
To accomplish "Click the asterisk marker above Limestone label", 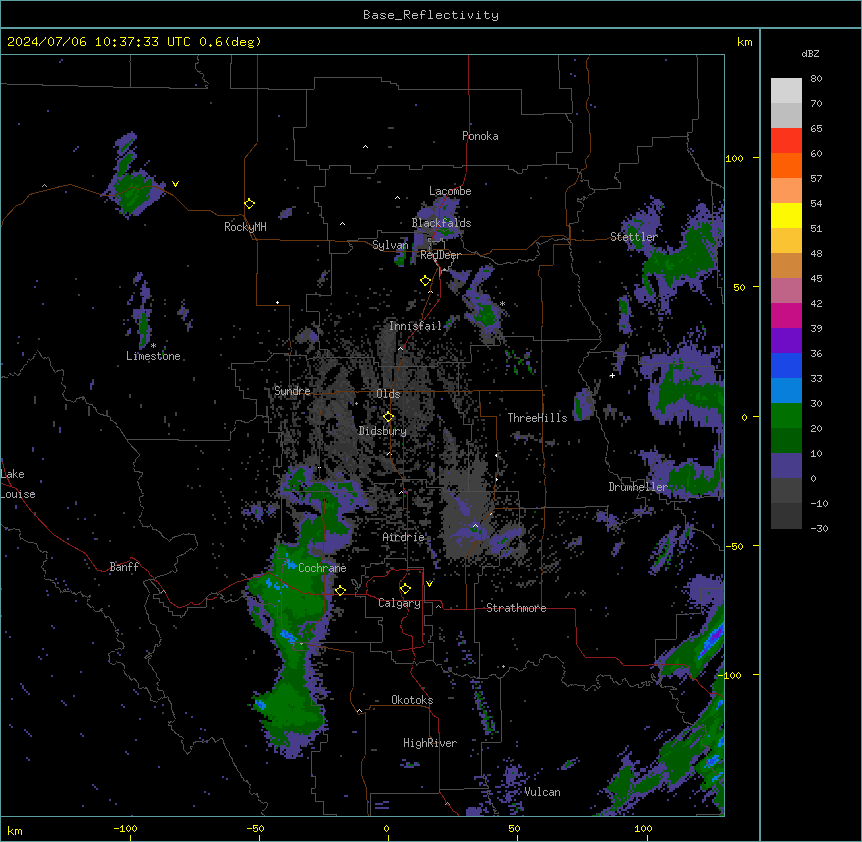I will pyautogui.click(x=153, y=346).
